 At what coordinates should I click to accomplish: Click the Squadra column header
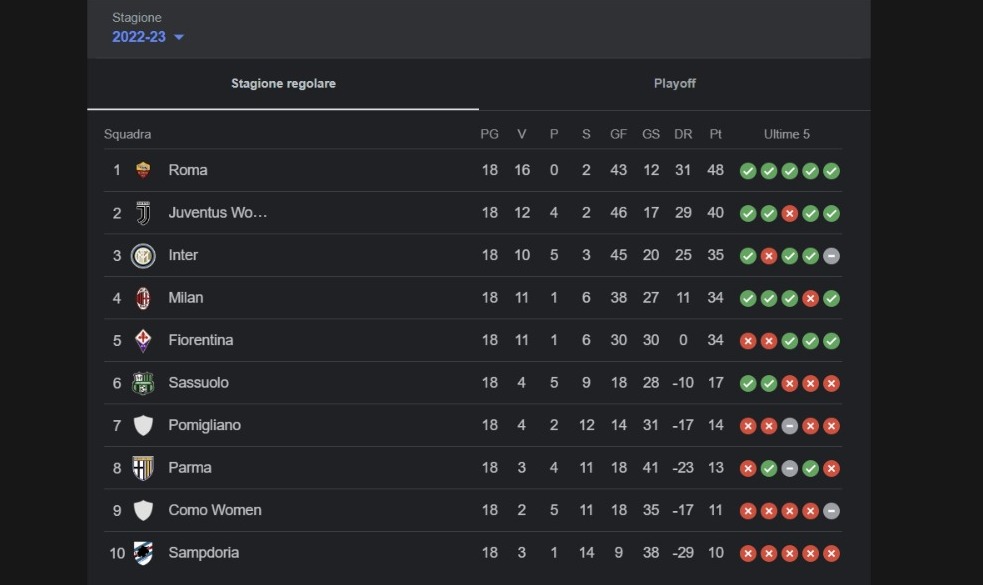point(127,133)
